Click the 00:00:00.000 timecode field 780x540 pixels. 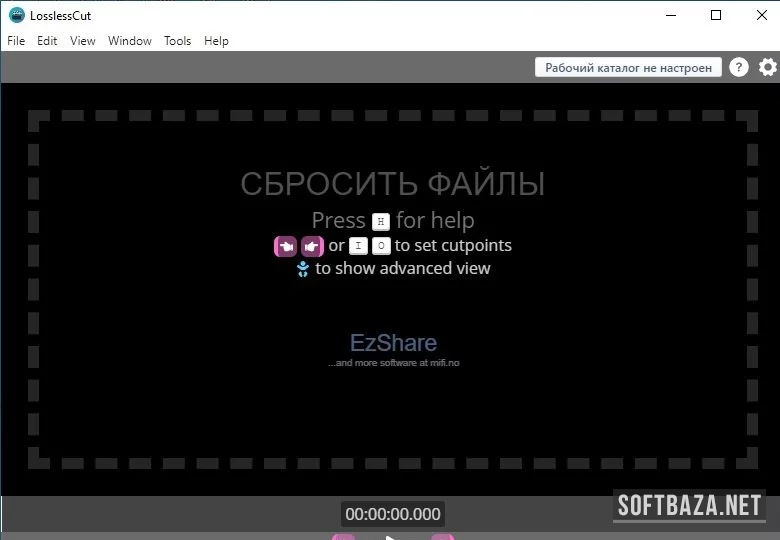point(392,514)
